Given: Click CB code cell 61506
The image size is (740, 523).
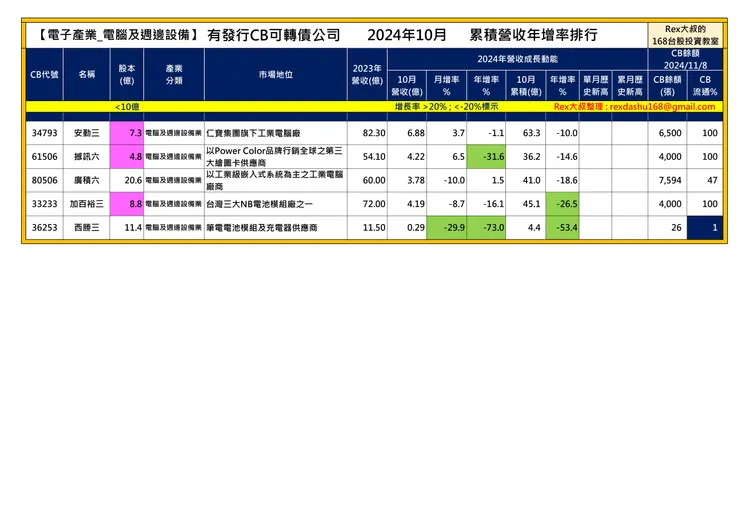Looking at the screenshot, I should tap(44, 157).
